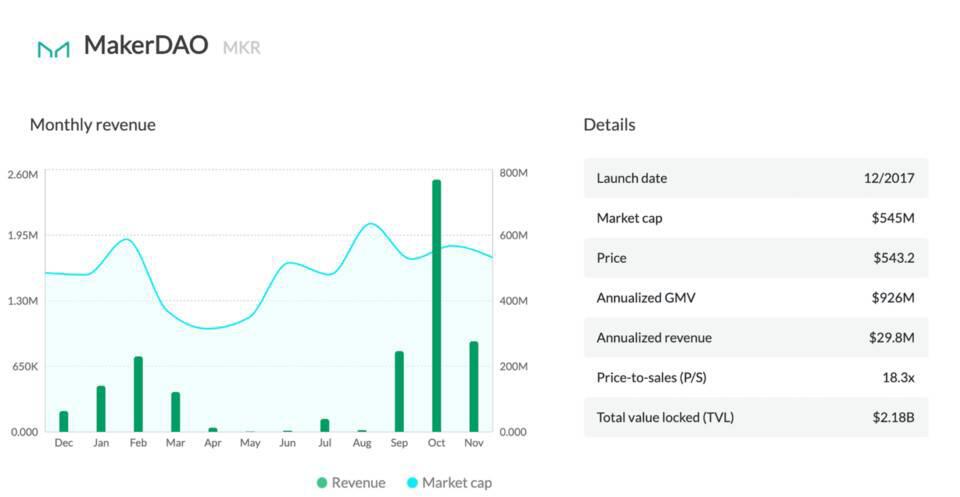Click the March revenue bar
The image size is (960, 497).
[x=175, y=411]
